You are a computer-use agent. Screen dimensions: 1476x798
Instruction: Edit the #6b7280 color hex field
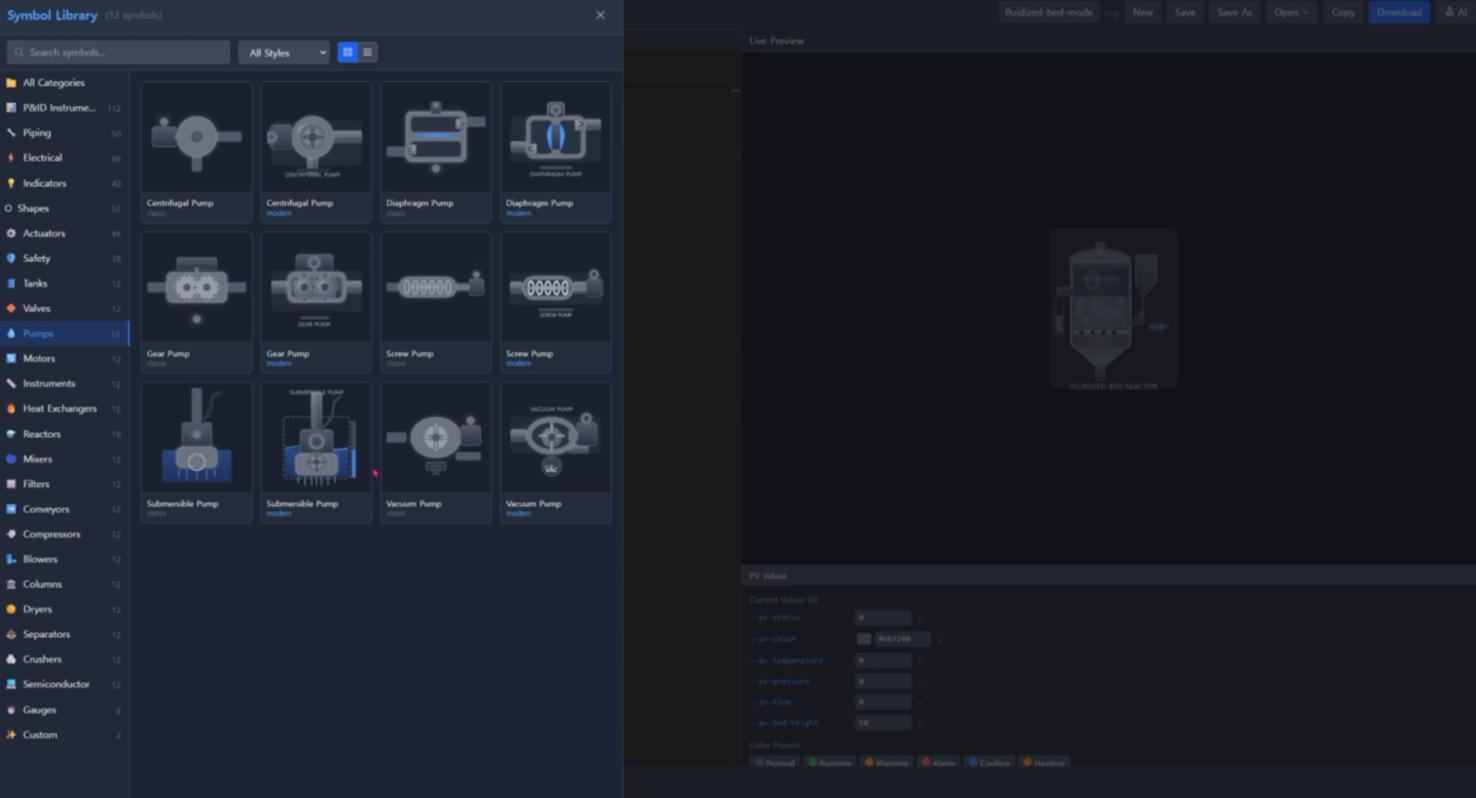tap(902, 639)
